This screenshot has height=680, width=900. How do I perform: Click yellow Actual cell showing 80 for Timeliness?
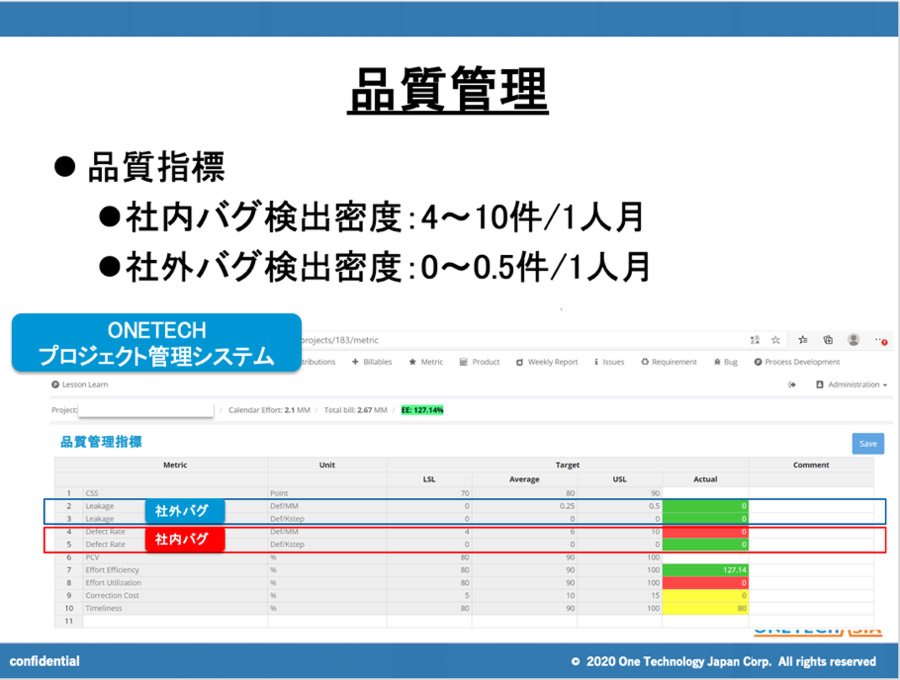point(705,608)
